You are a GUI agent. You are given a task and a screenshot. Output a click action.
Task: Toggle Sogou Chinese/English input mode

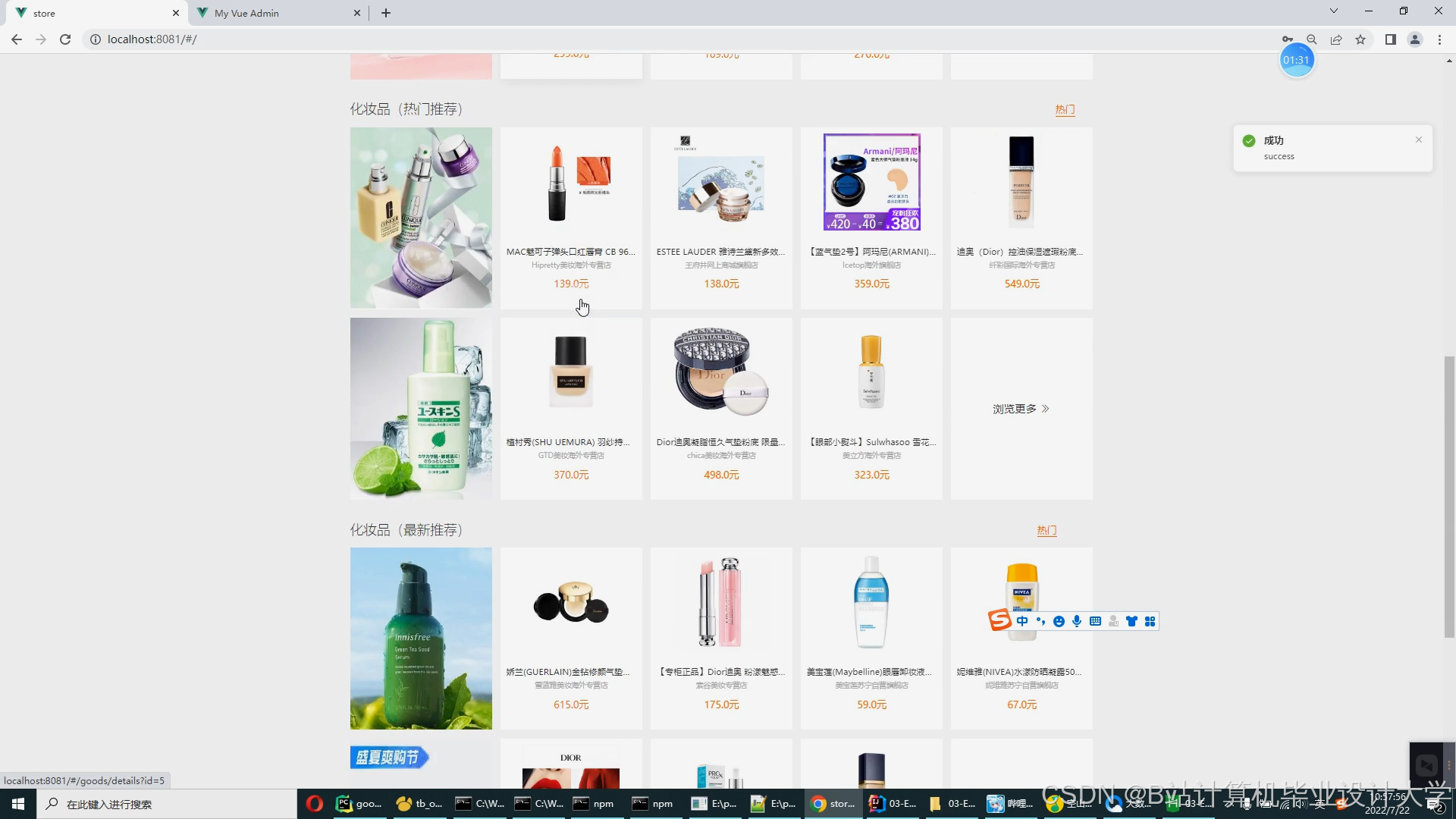tap(1022, 621)
